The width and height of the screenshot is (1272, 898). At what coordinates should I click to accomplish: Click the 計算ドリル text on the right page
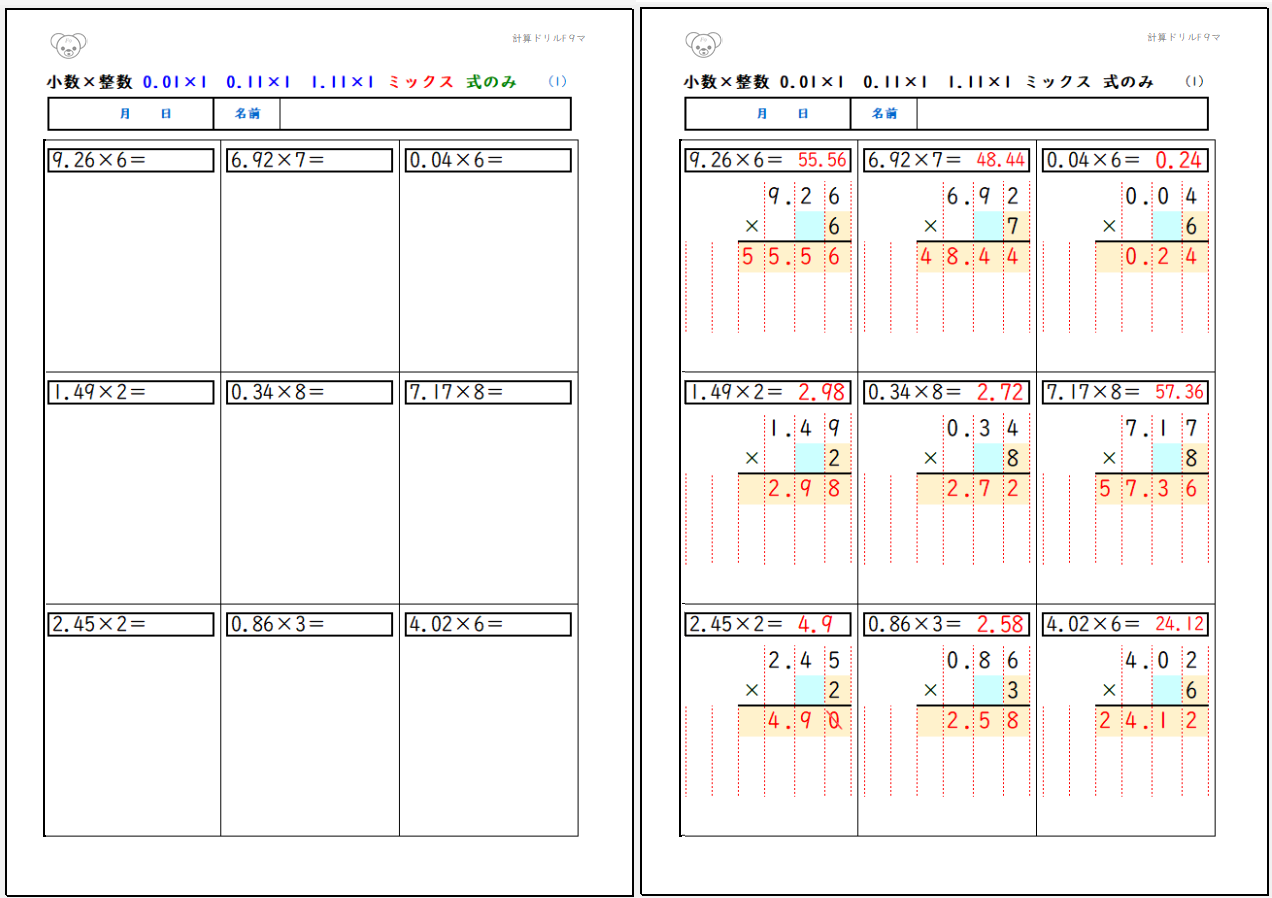1184,38
